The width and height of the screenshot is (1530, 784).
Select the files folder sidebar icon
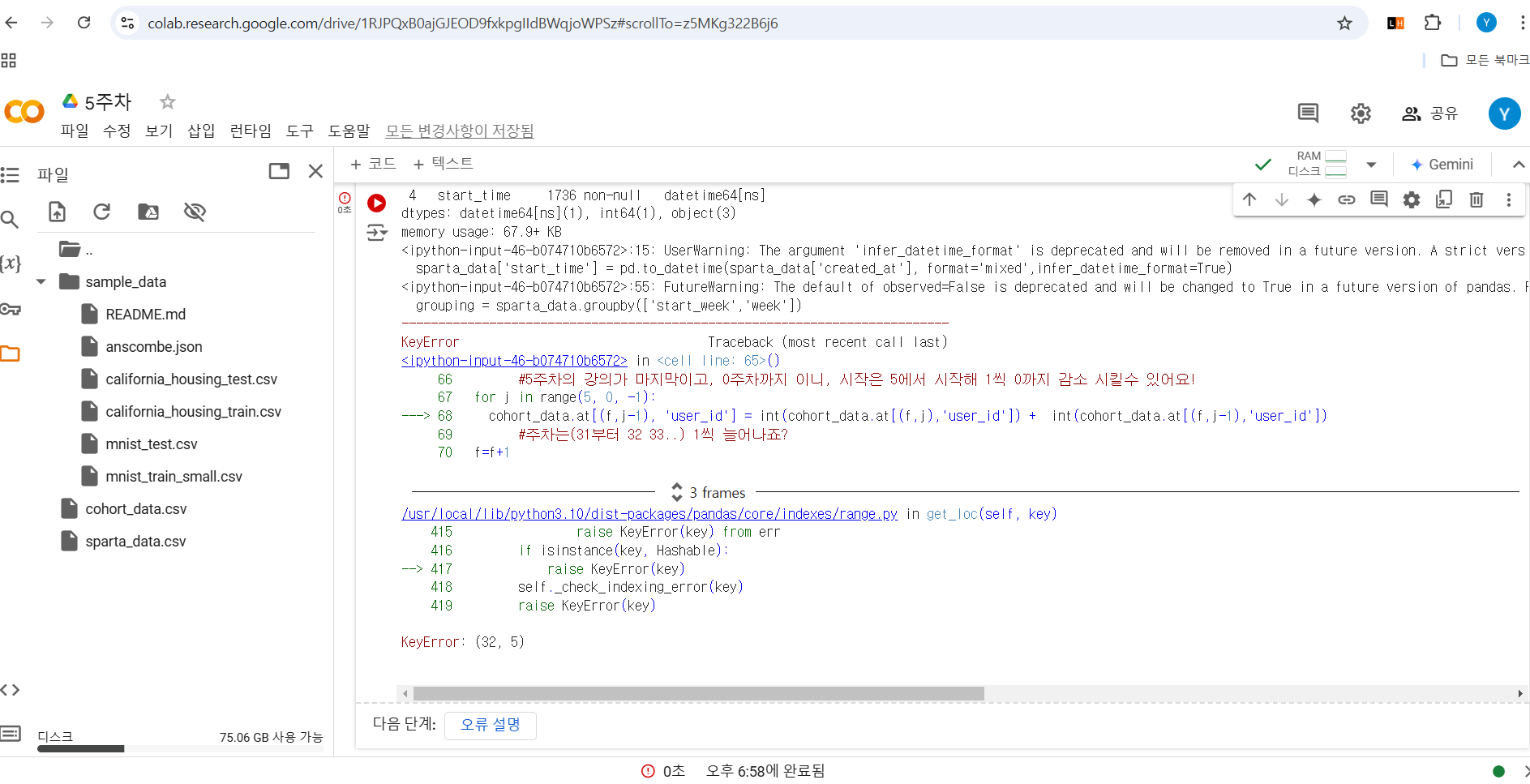click(x=10, y=353)
